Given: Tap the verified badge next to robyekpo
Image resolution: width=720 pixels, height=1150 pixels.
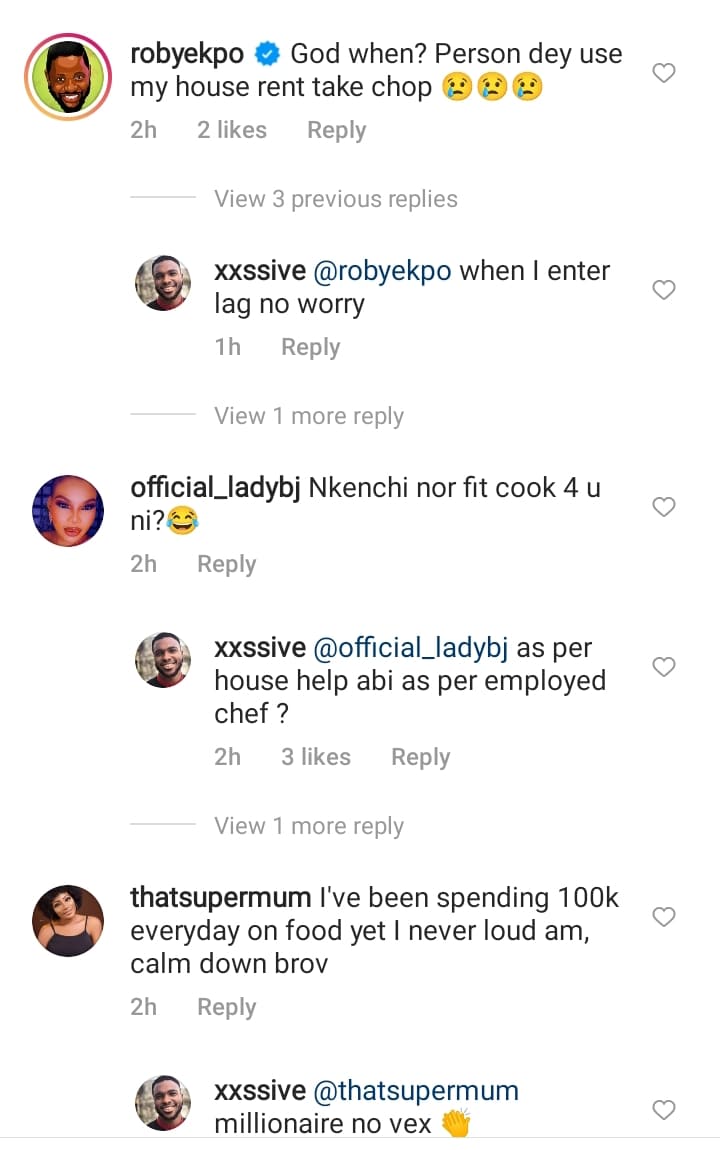Looking at the screenshot, I should 267,53.
